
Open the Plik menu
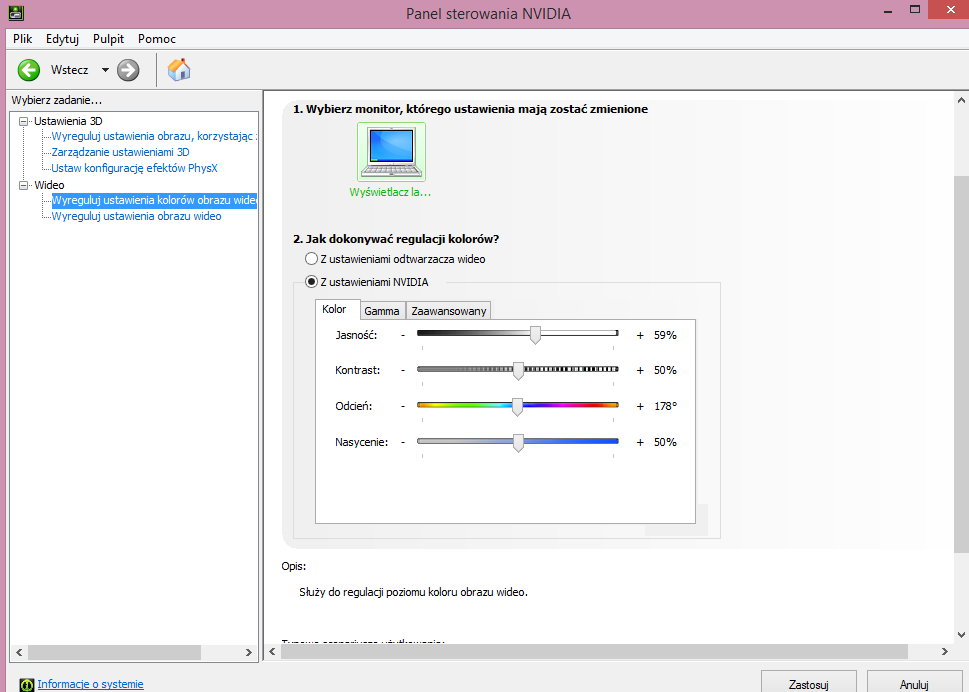[22, 39]
